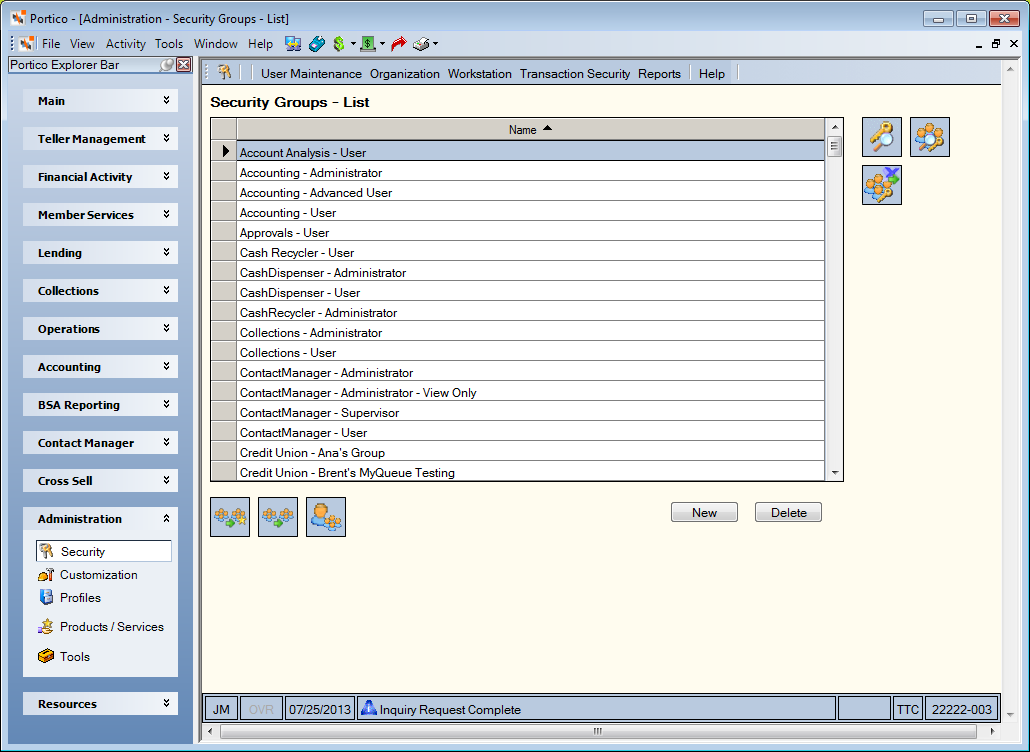Collapse the Administration section
The image size is (1030, 752).
[166, 518]
